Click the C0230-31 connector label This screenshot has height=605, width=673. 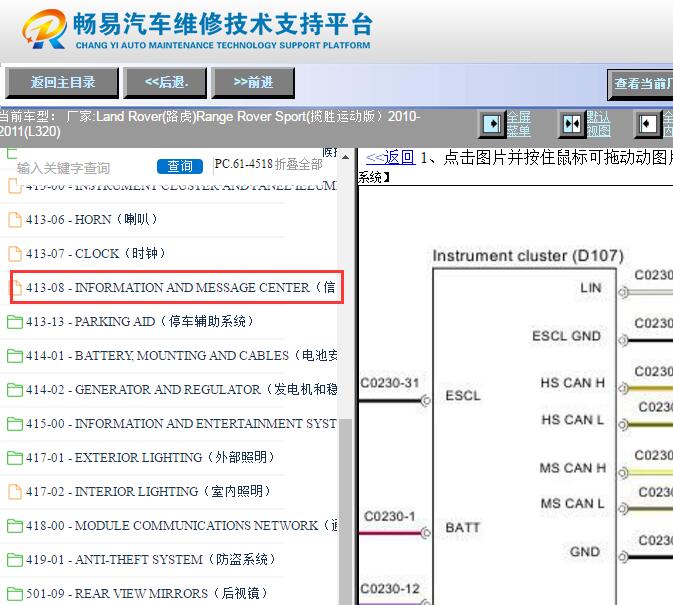(389, 383)
